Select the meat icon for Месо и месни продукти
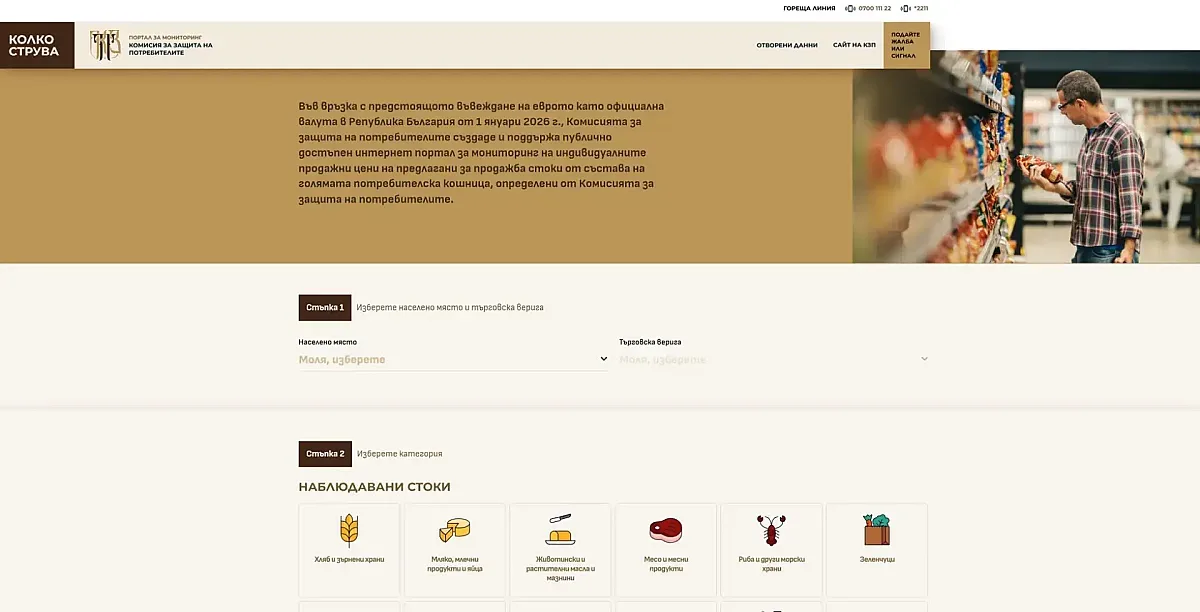Viewport: 1200px width, 612px height. [x=665, y=530]
